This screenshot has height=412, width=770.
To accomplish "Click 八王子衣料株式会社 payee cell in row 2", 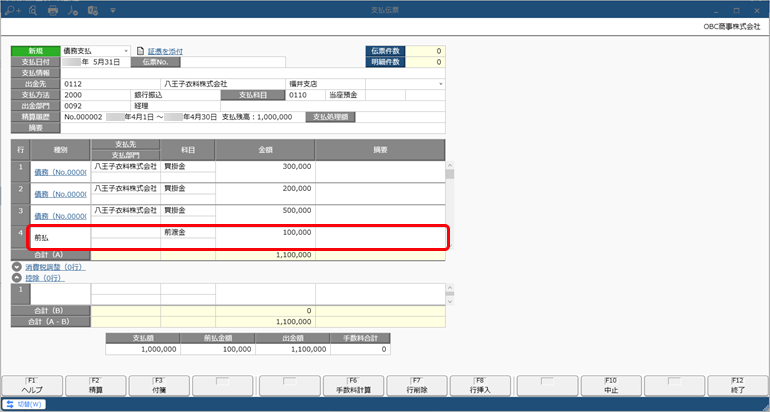I will [125, 189].
